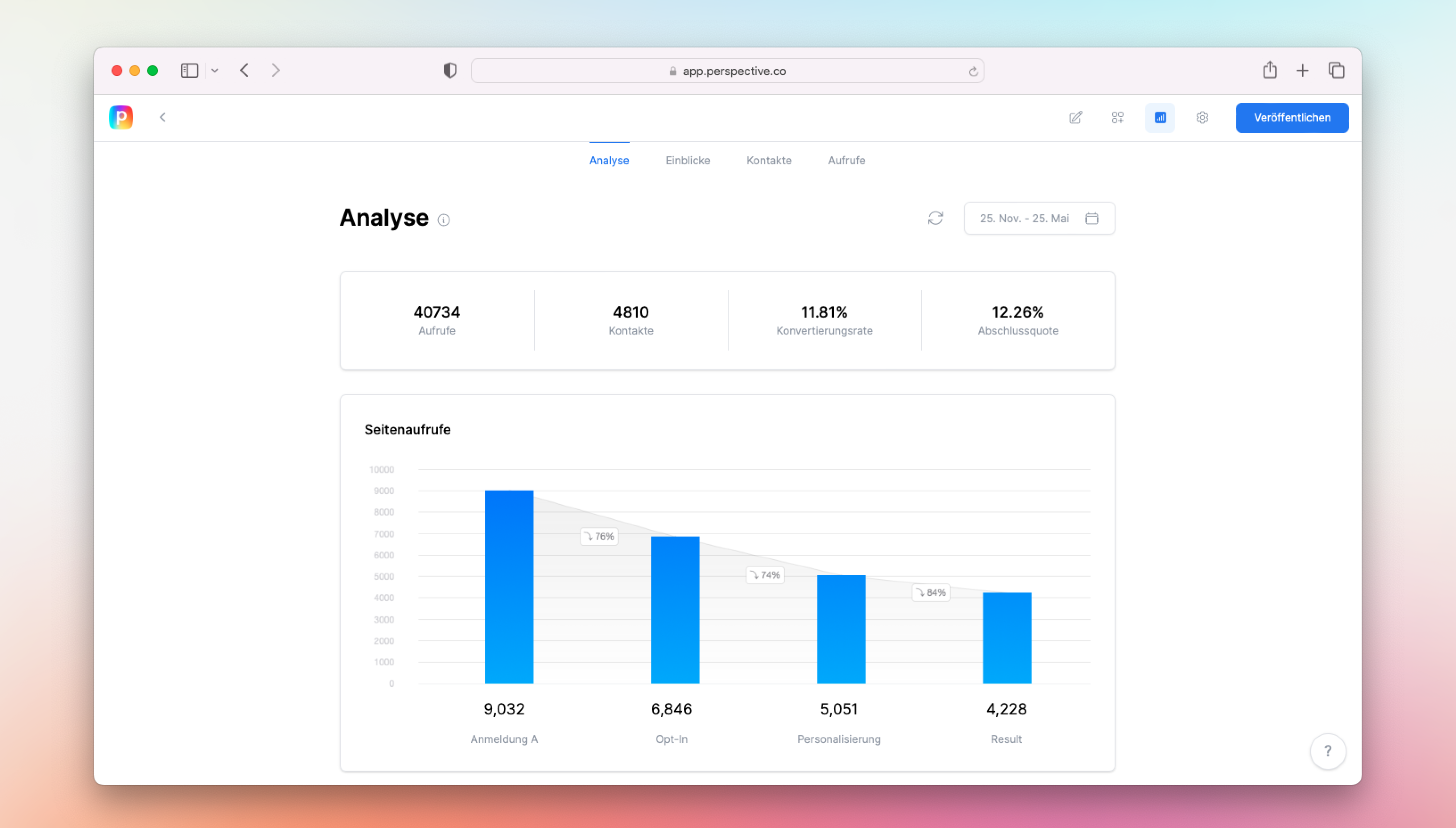Click the Perspective logo
This screenshot has width=1456, height=828.
(120, 117)
